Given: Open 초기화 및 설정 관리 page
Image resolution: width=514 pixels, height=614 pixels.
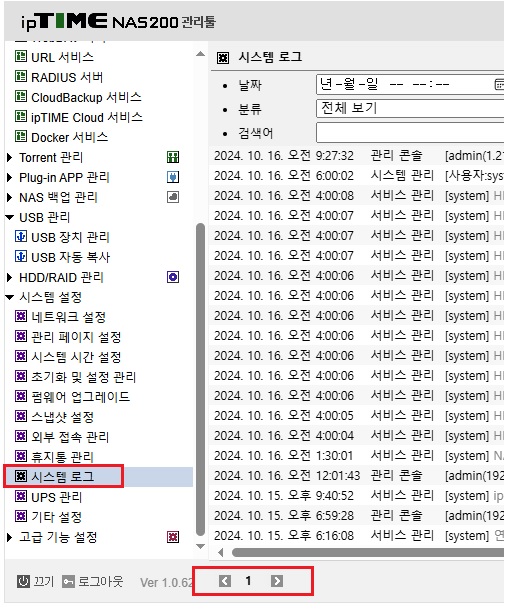Looking at the screenshot, I should 83,377.
